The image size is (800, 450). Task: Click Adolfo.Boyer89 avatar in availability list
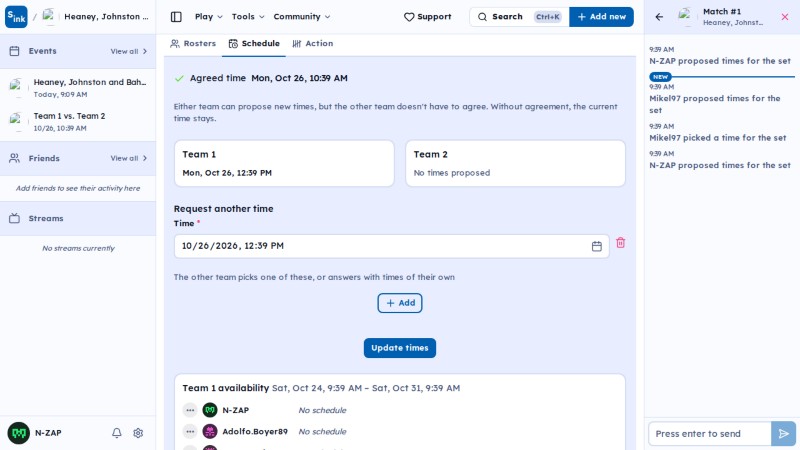point(210,432)
